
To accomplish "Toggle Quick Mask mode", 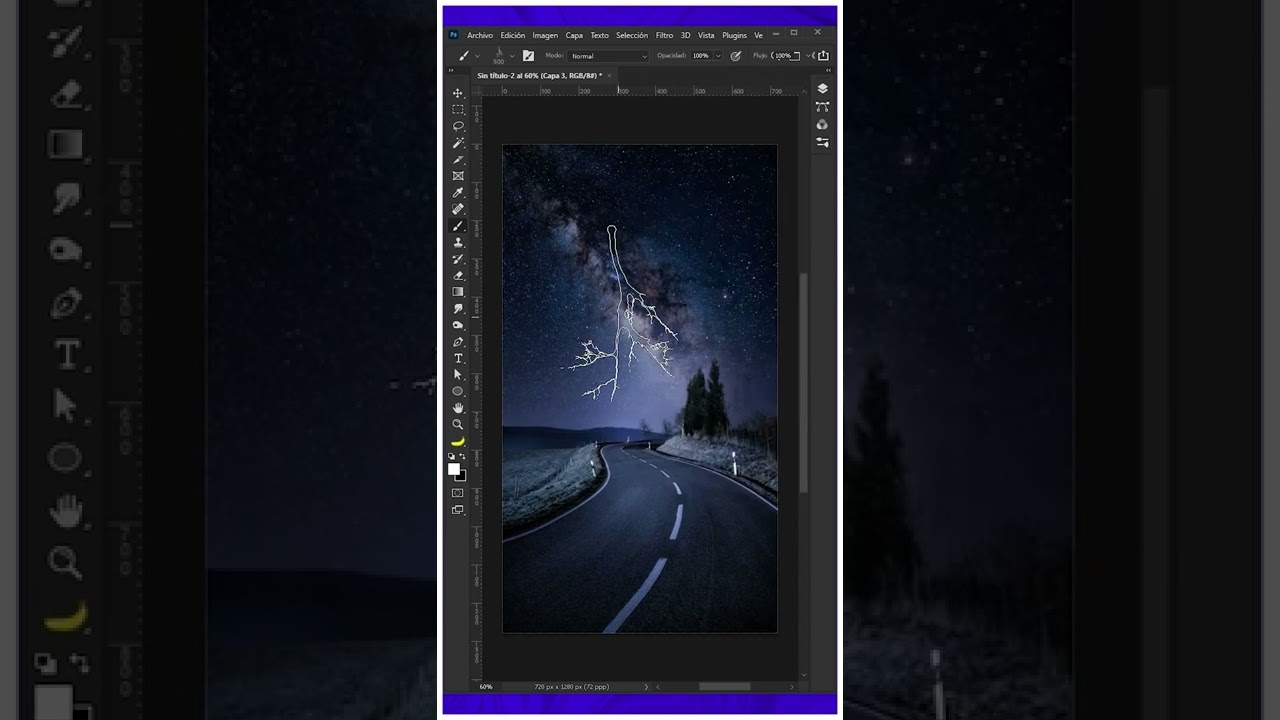I will [458, 493].
